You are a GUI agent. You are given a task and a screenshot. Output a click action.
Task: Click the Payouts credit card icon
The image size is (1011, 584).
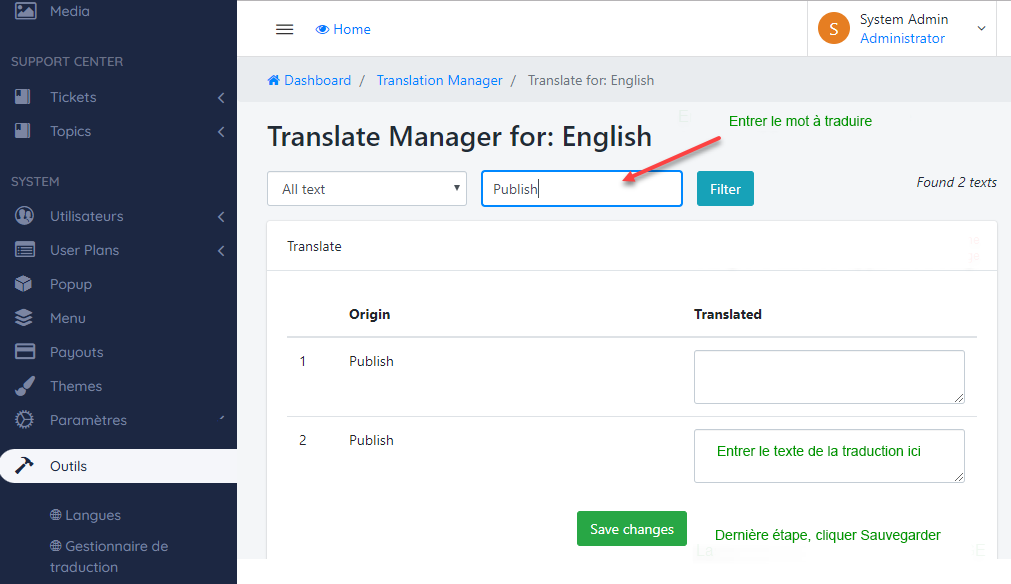pyautogui.click(x=25, y=352)
